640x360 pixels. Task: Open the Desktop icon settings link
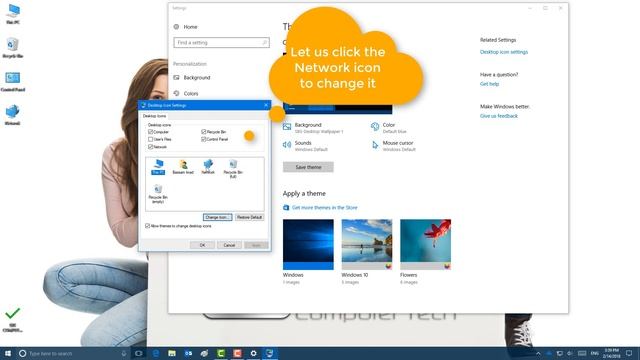tap(504, 52)
